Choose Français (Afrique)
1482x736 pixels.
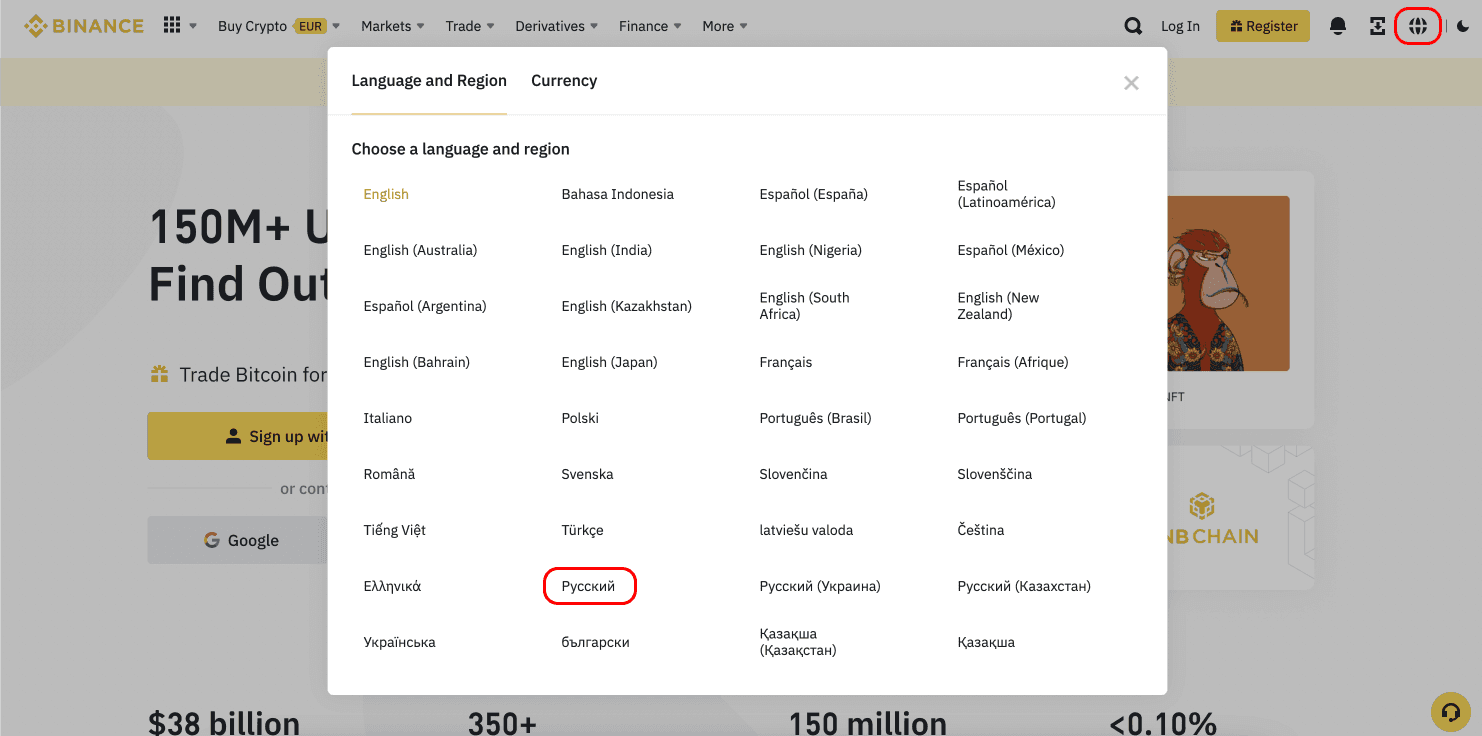1013,362
